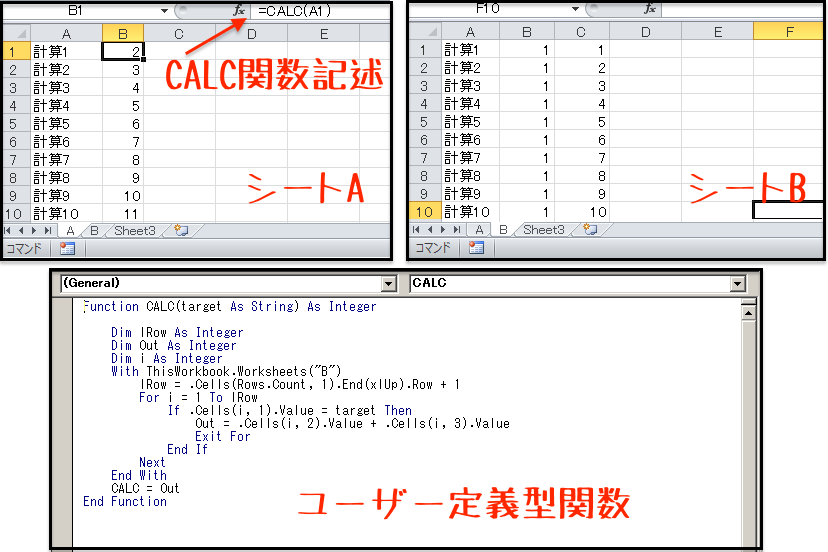This screenshot has height=552, width=828.
Task: Switch to tab B in sheet A window
Action: [x=95, y=231]
